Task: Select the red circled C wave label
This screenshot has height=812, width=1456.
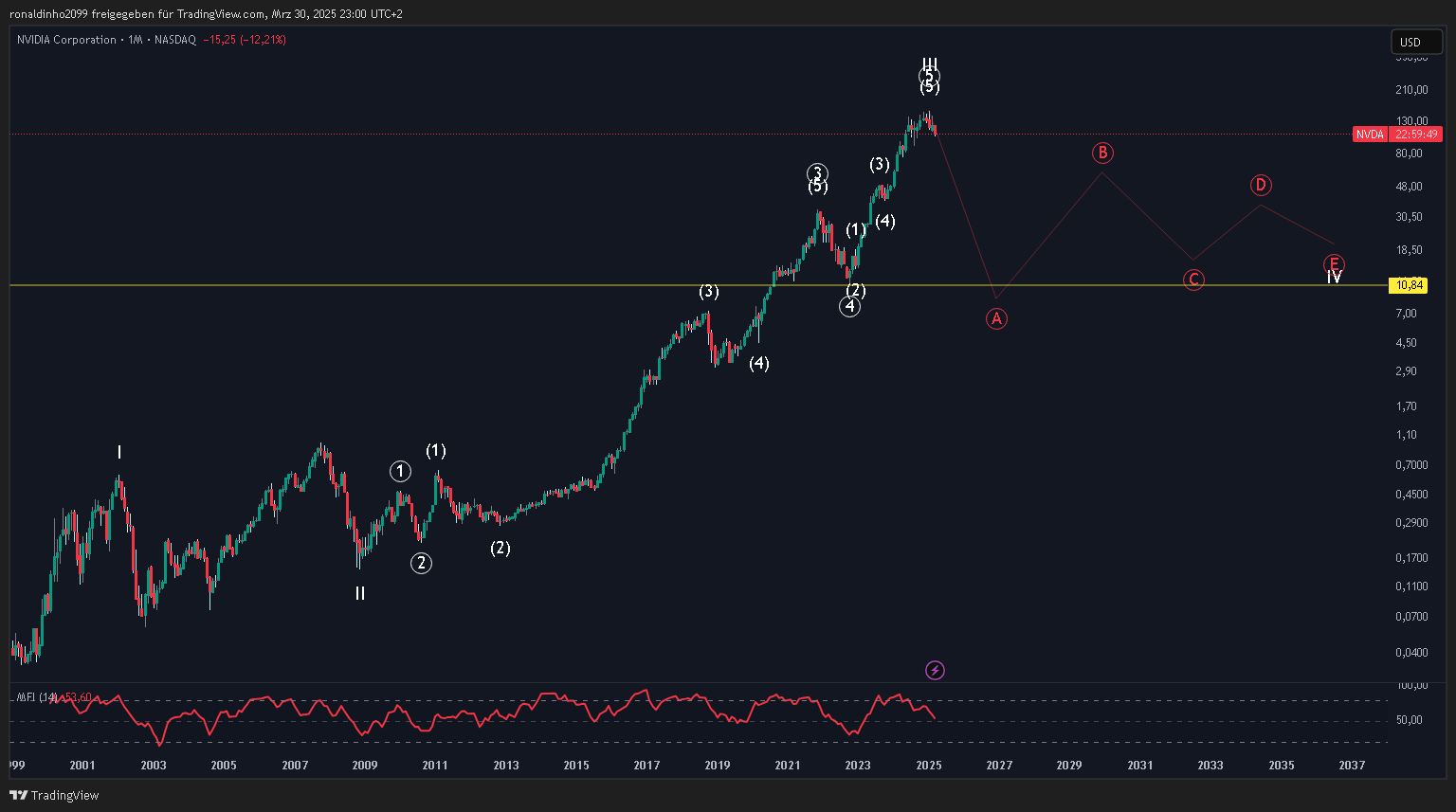Action: click(1193, 280)
